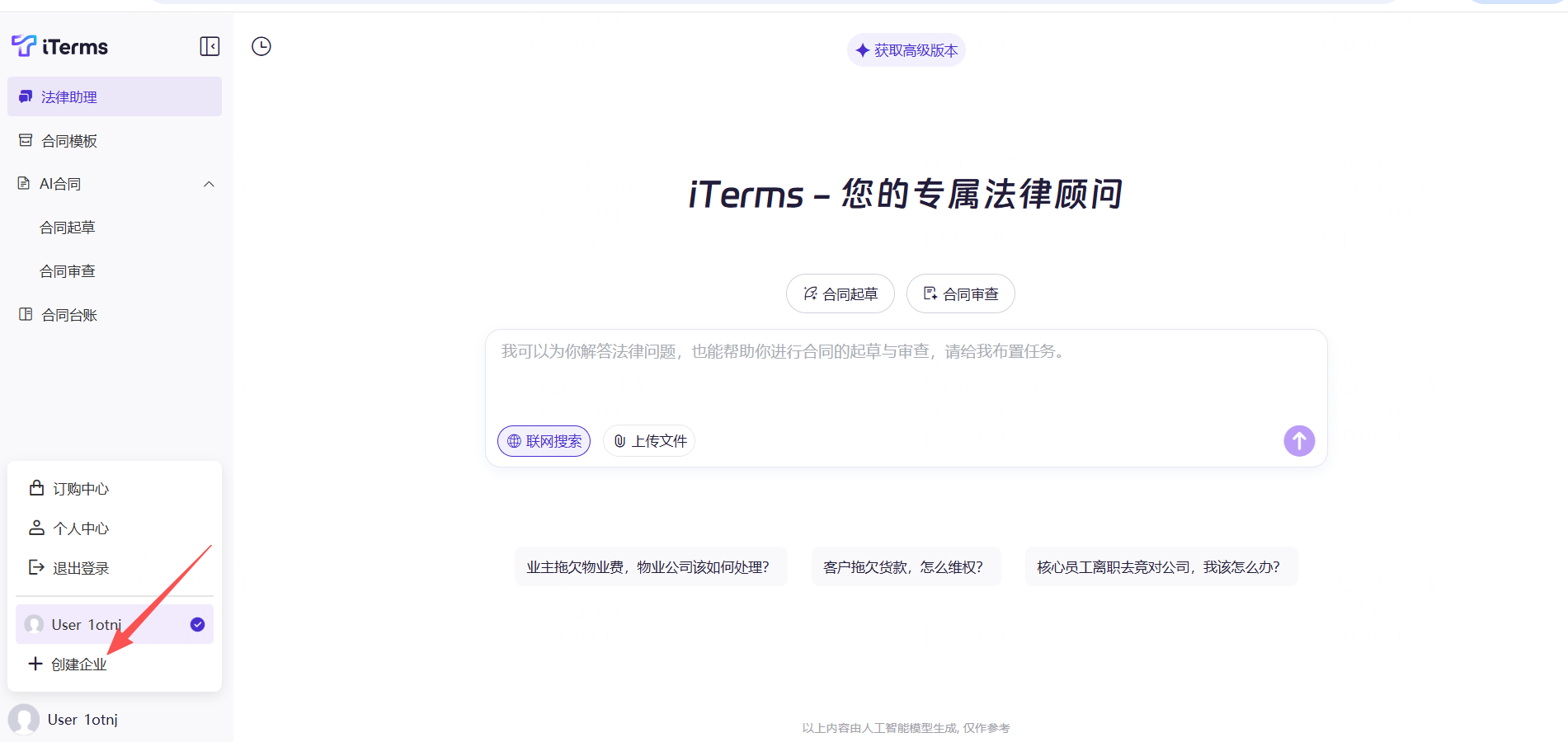1568x742 pixels.
Task: Click the sparkle icon in 获取高级版本
Action: [863, 50]
